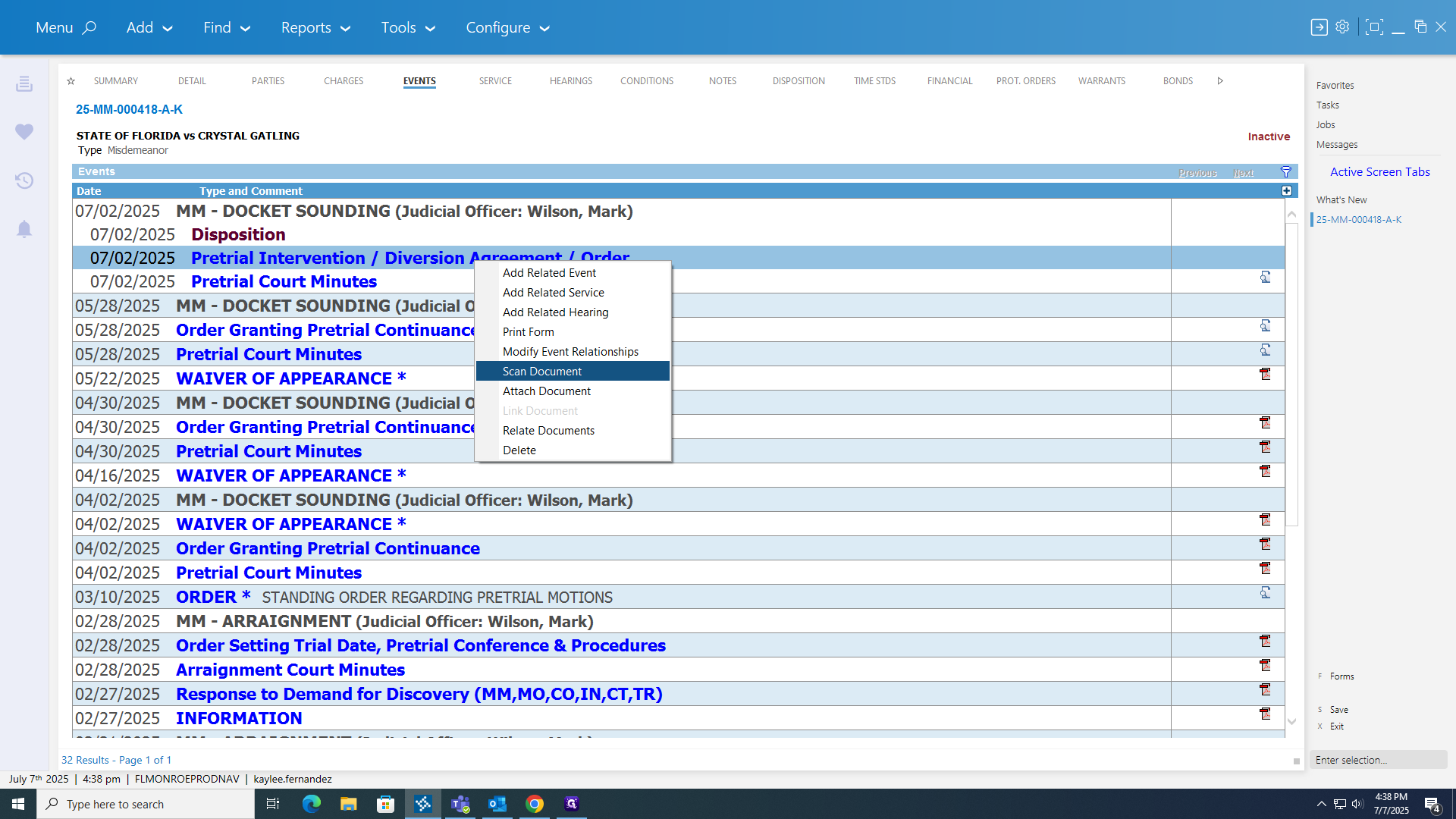Click the events list scroll down arrow
1456x819 pixels.
point(1291,722)
